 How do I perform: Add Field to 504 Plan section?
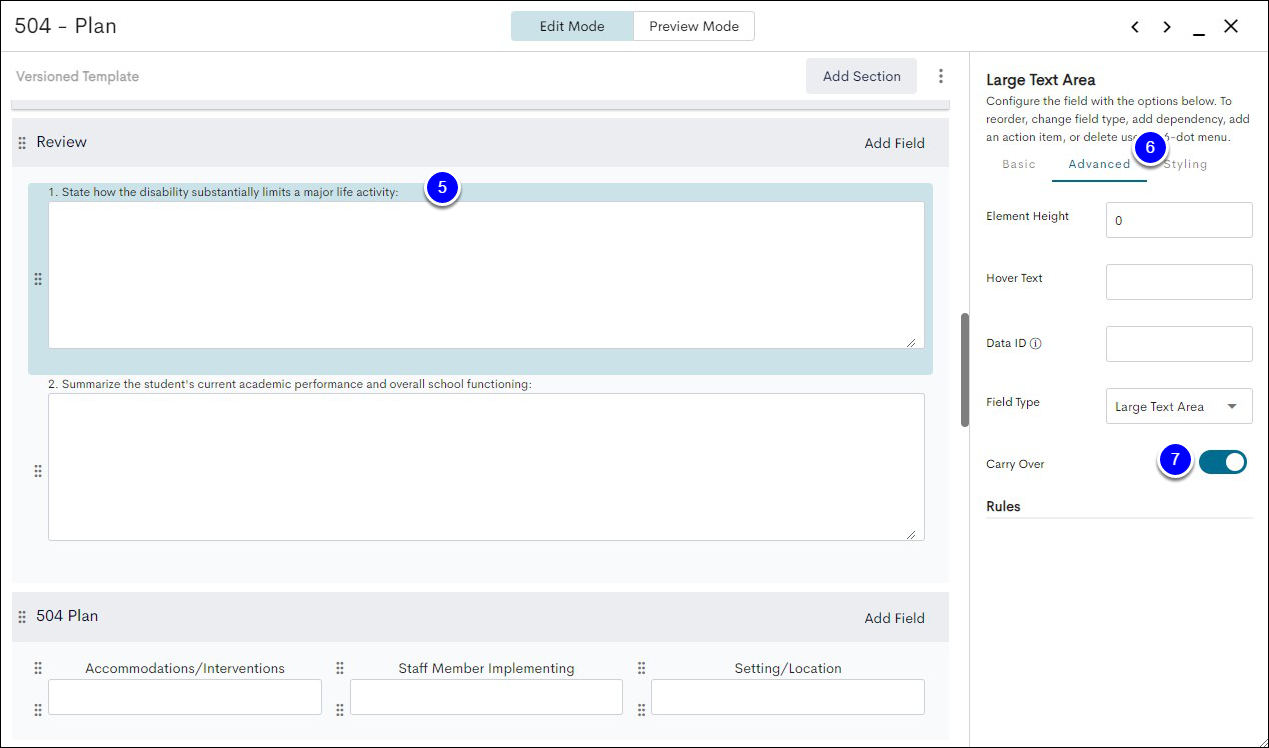[894, 618]
